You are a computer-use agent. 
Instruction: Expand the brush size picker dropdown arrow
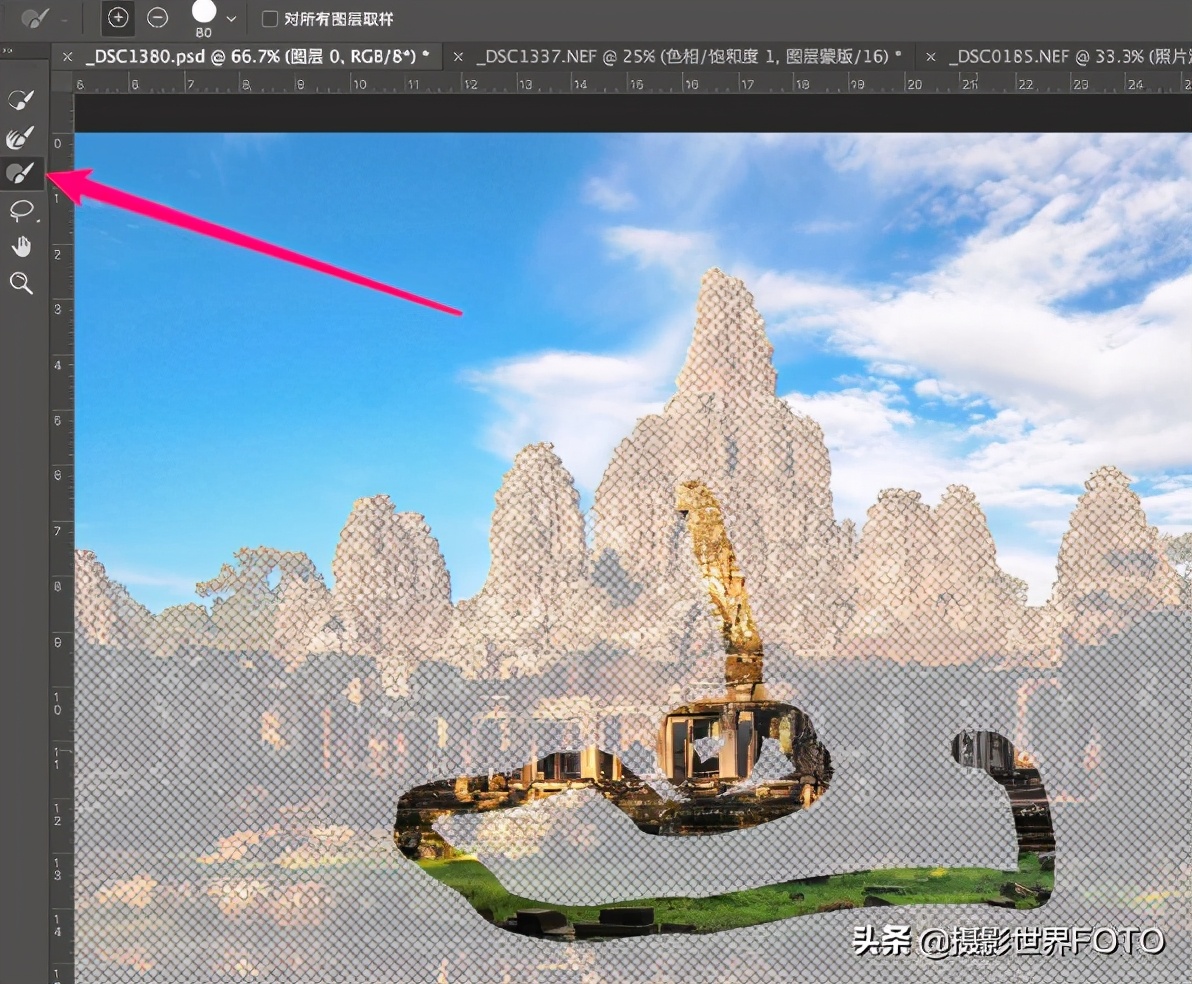pos(232,19)
